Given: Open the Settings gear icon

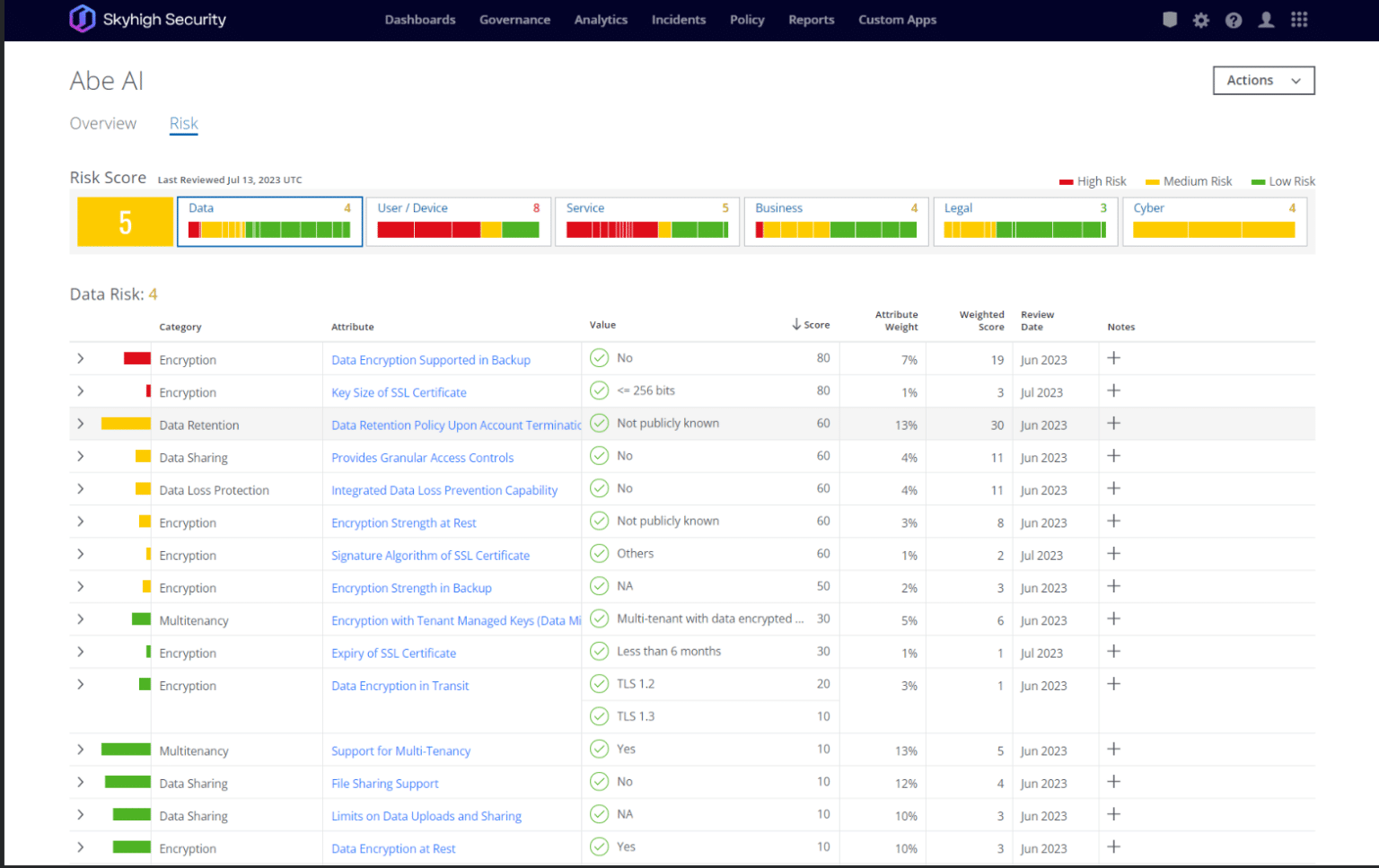Looking at the screenshot, I should click(x=1201, y=19).
